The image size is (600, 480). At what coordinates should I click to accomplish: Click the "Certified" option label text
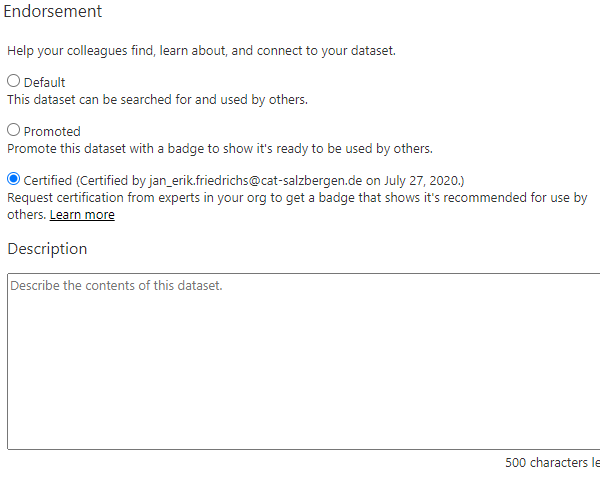48,180
